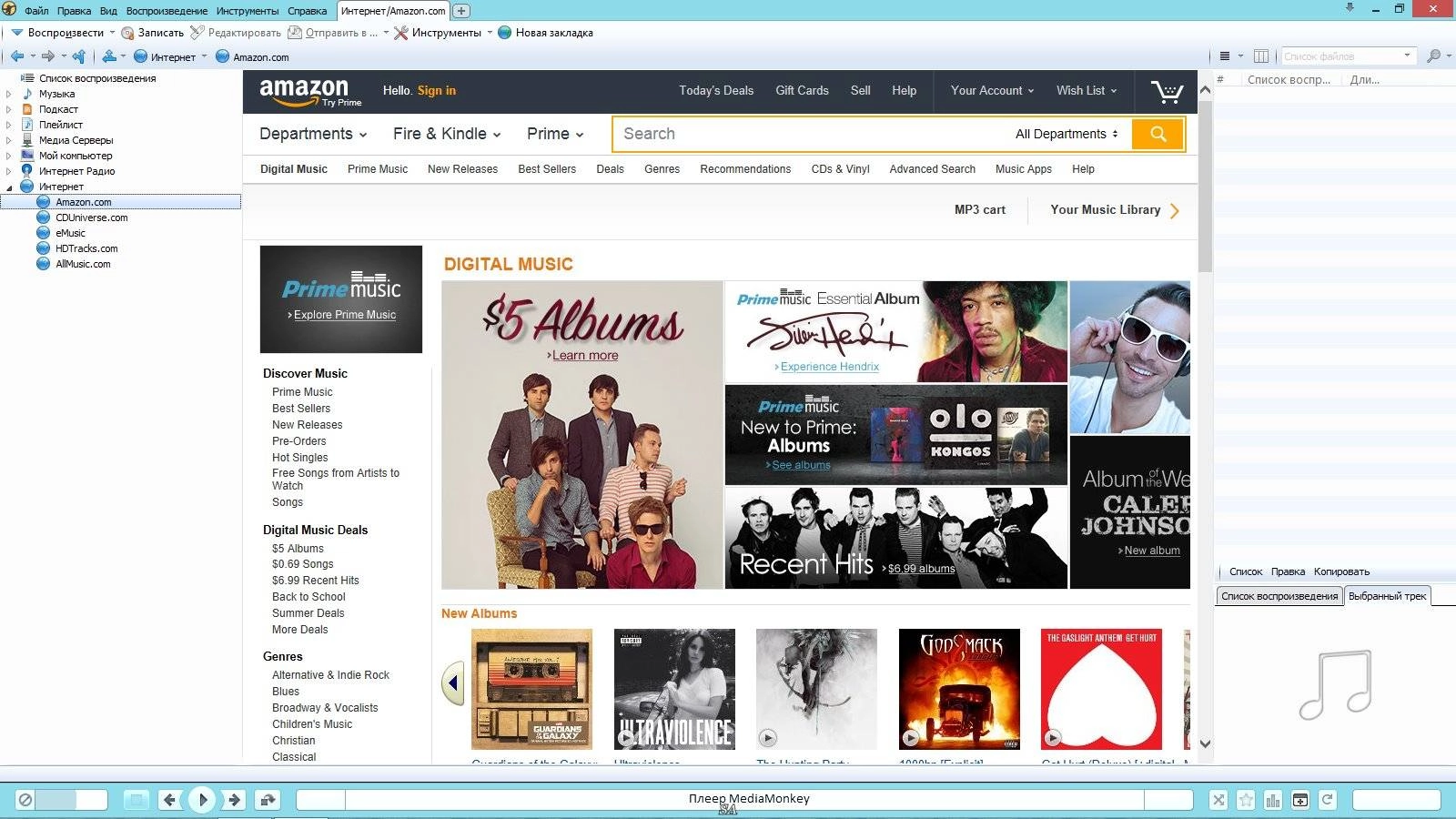Click the loop-return icon next to next-track button
This screenshot has width=1456, height=819.
(x=268, y=800)
